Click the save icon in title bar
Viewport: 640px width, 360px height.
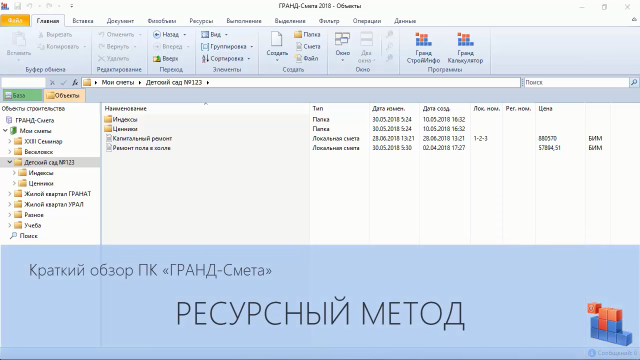click(18, 6)
